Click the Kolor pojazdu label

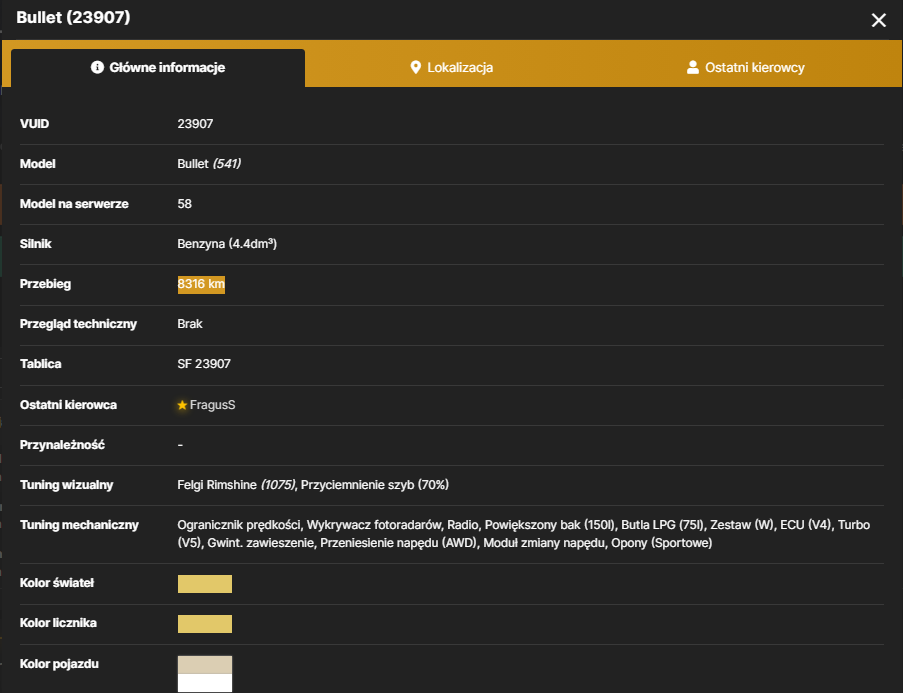click(59, 664)
